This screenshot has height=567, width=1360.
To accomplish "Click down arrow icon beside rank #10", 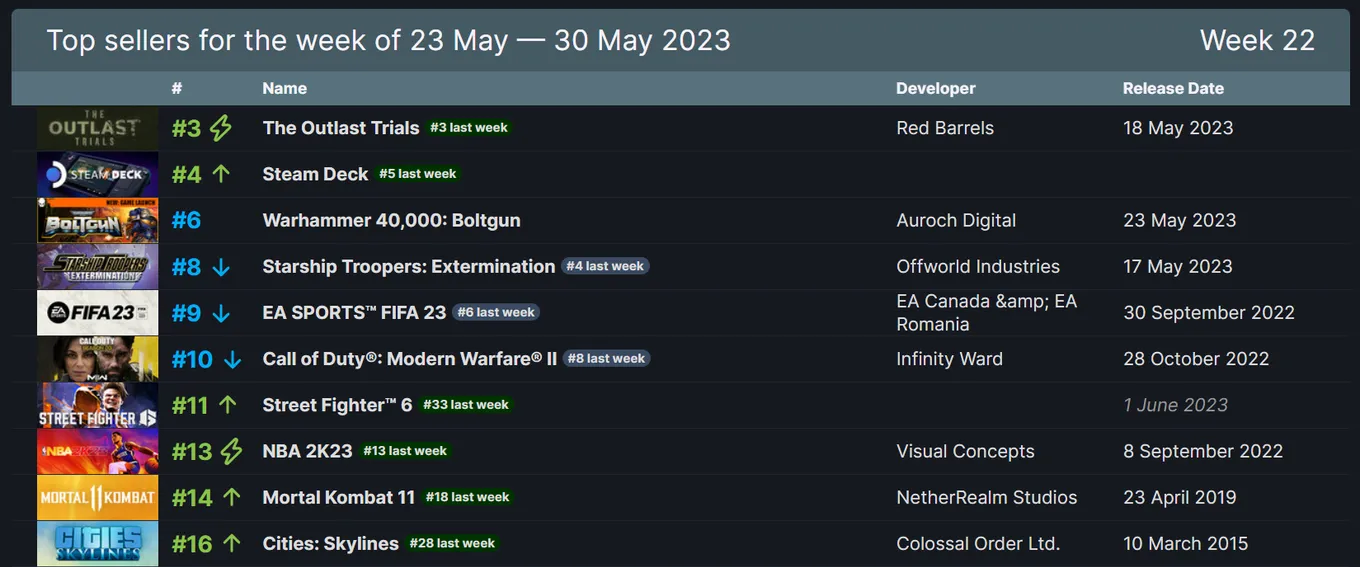I will point(232,359).
